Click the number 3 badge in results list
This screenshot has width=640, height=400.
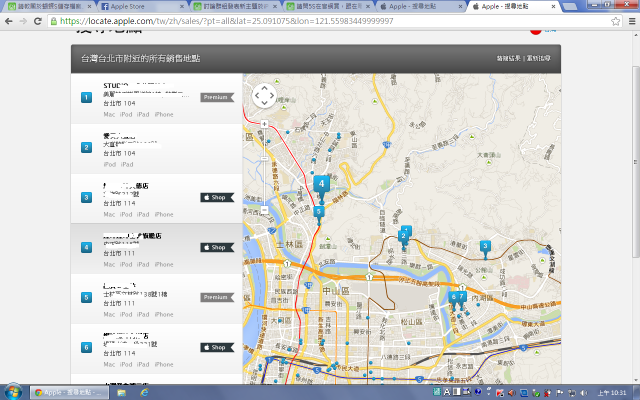[x=86, y=198]
